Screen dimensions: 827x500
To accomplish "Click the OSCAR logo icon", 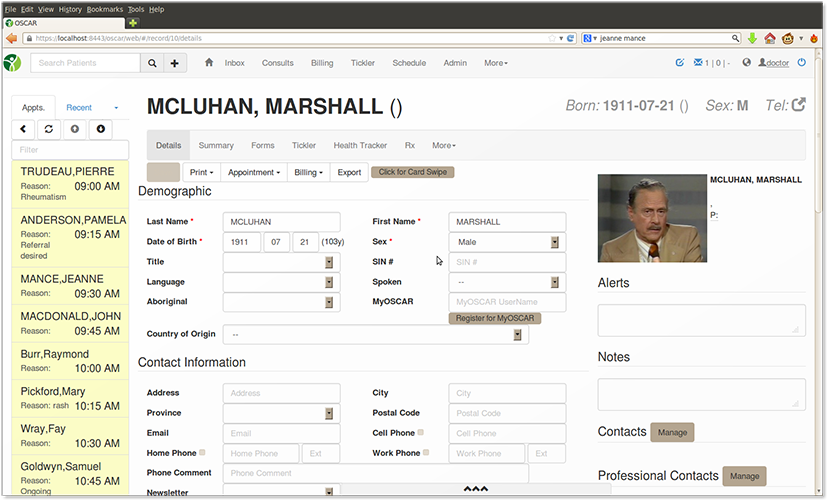I will [x=12, y=63].
